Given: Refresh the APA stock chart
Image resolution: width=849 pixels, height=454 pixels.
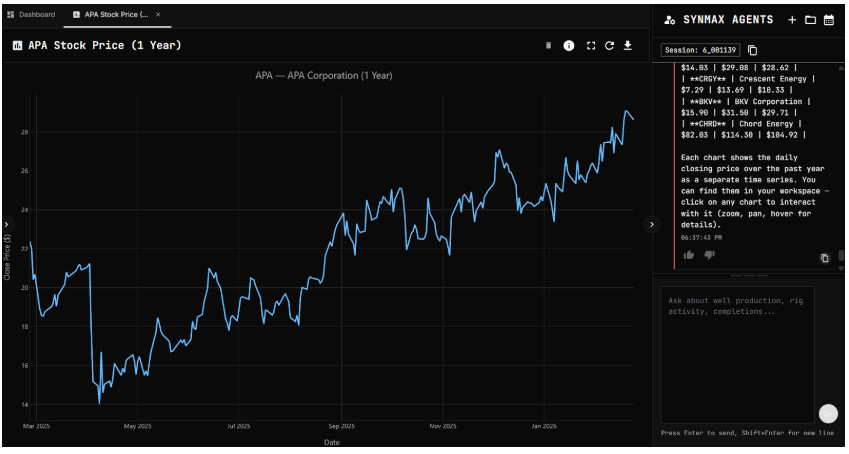Looking at the screenshot, I should [609, 46].
